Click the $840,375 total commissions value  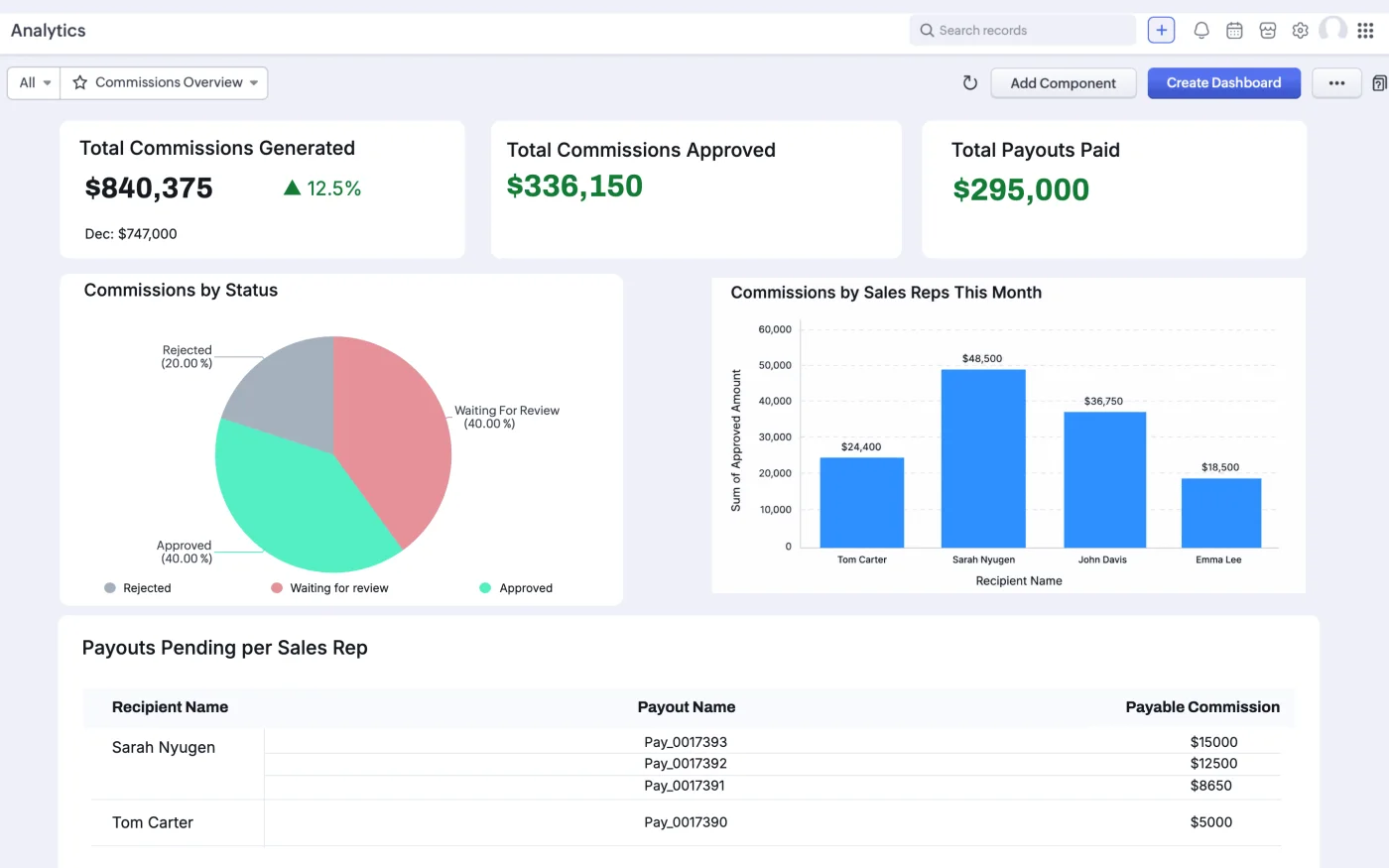pyautogui.click(x=149, y=188)
